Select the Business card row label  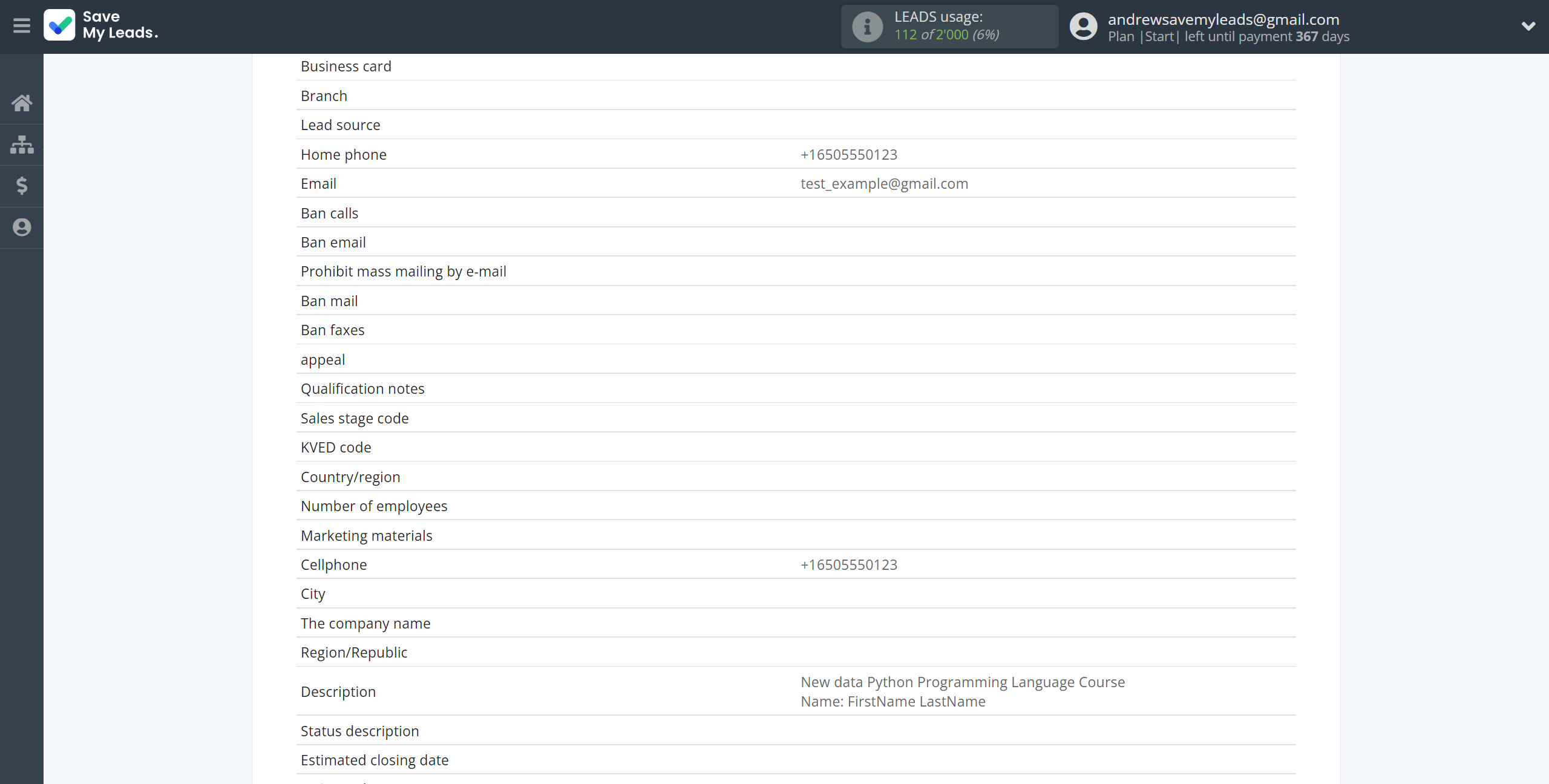[346, 66]
